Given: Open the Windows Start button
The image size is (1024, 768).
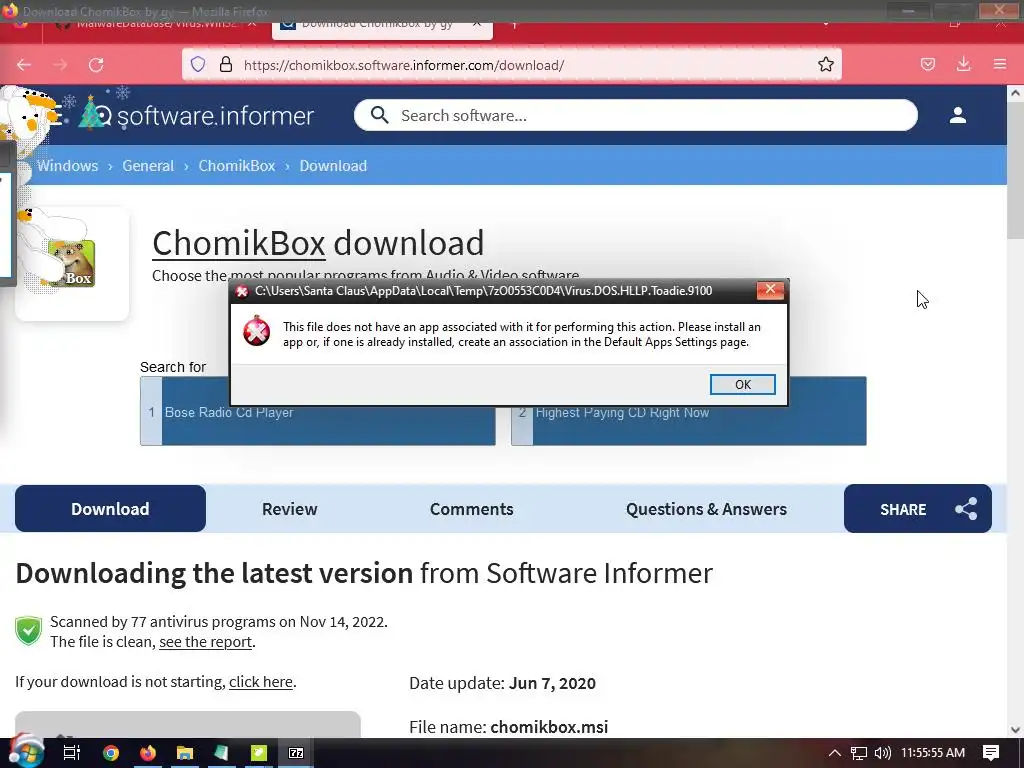Looking at the screenshot, I should 26,752.
